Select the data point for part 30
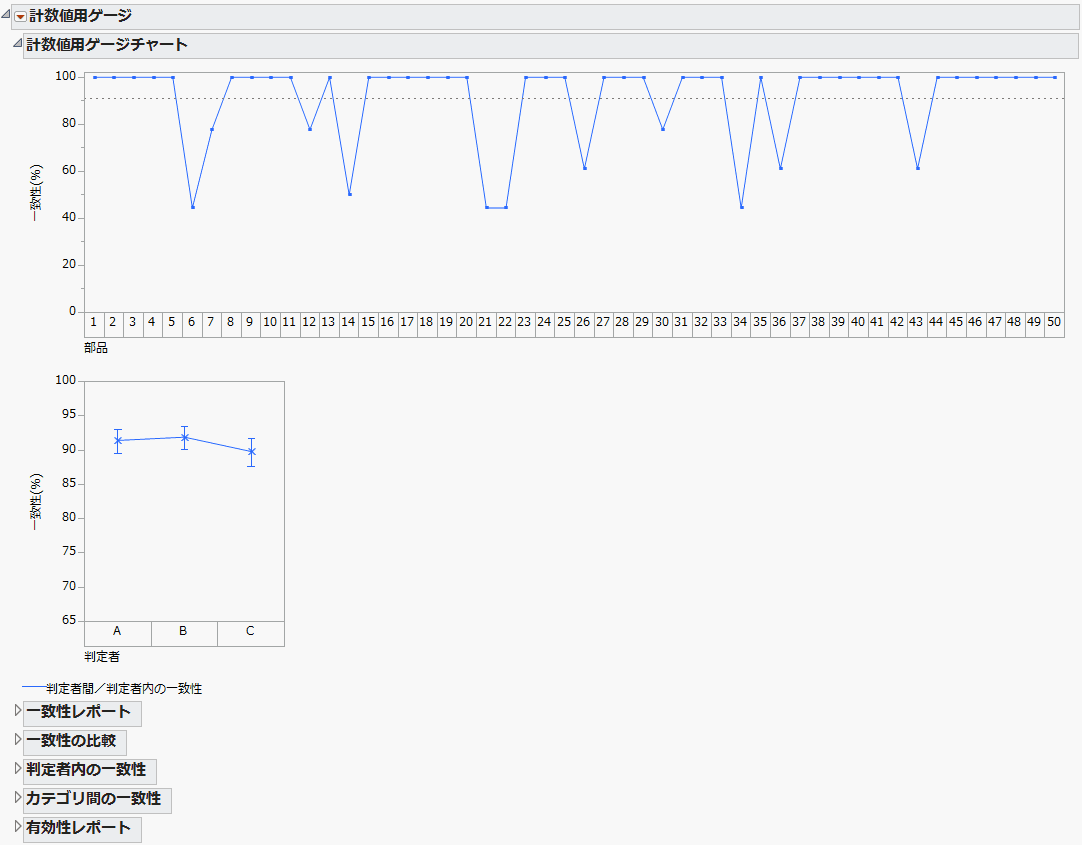1082x845 pixels. (663, 129)
